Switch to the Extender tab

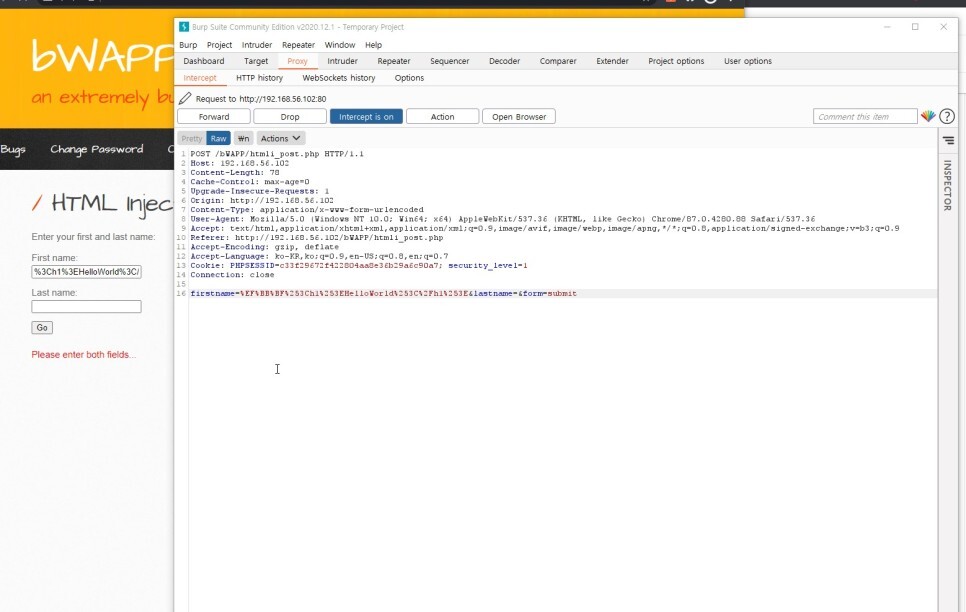coord(612,61)
